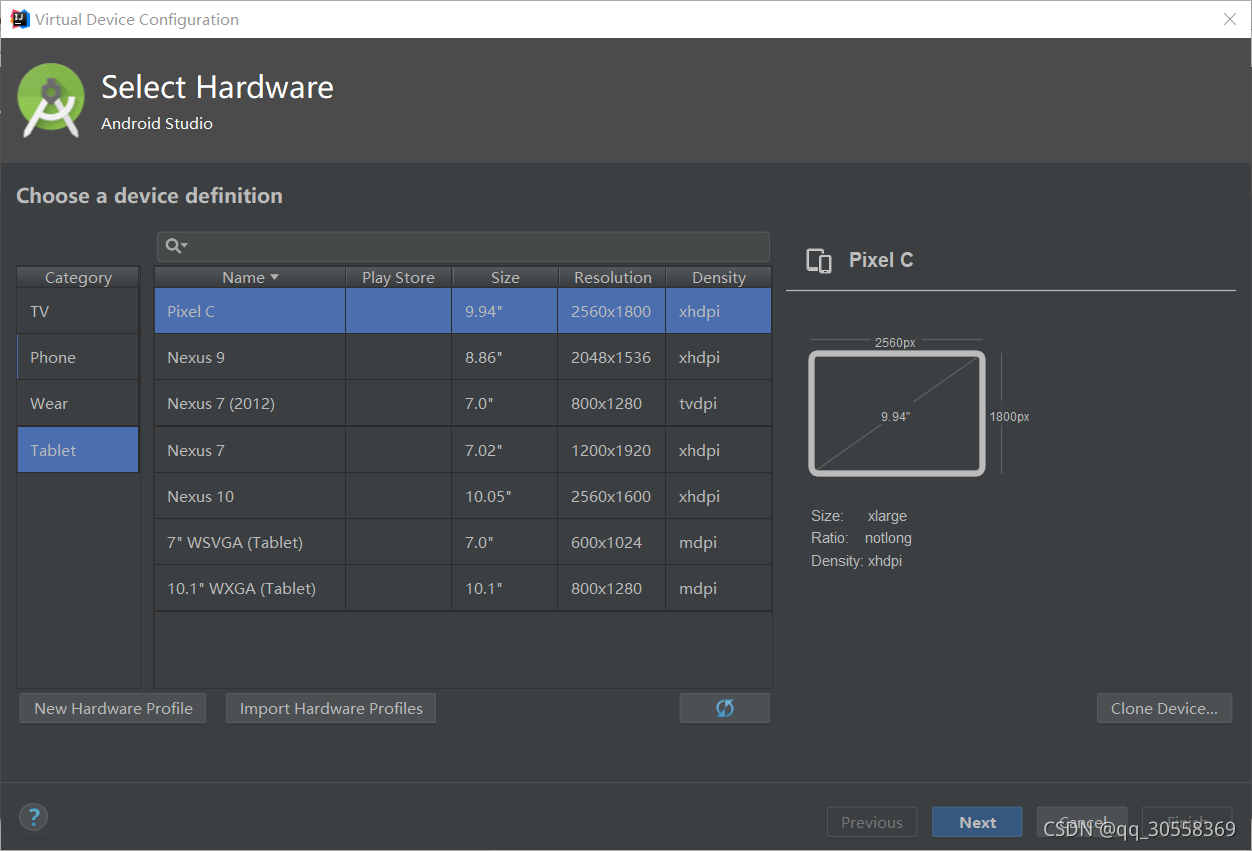Click the Category list header
This screenshot has height=851, width=1252.
[78, 277]
